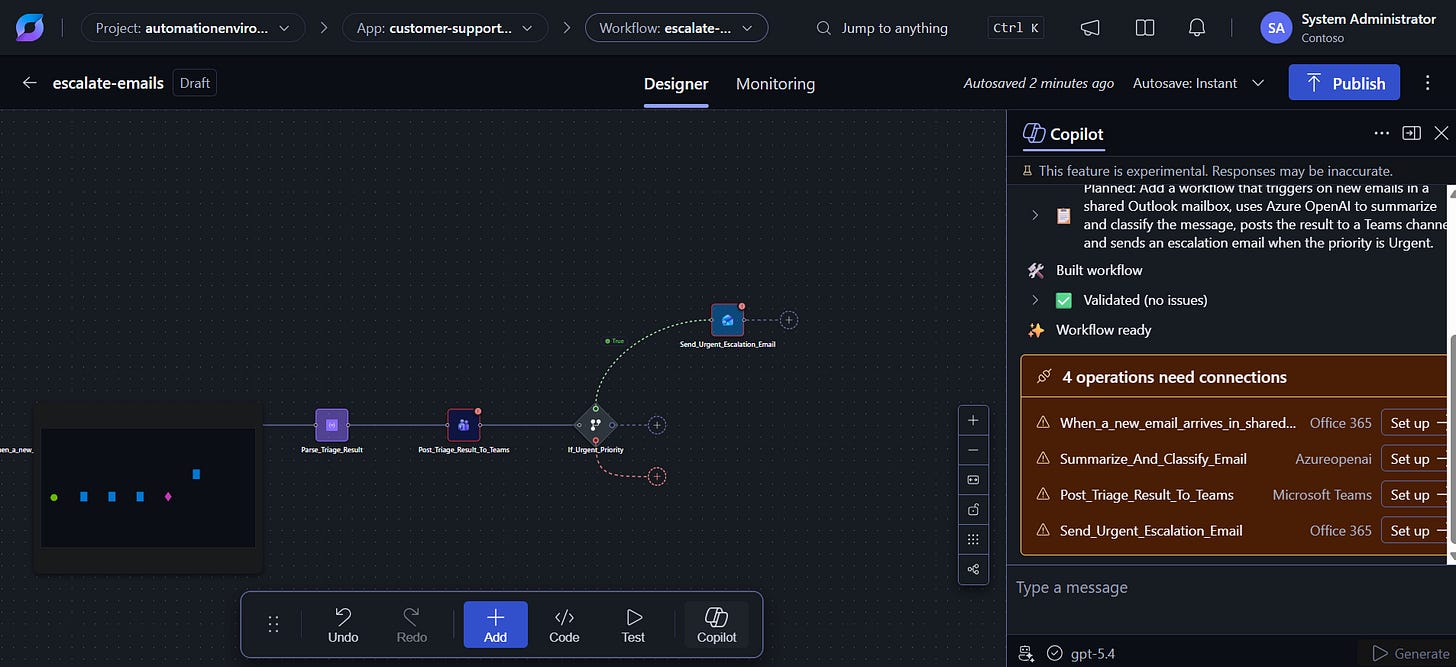Click the bottom toolbar drag handle

tap(273, 625)
